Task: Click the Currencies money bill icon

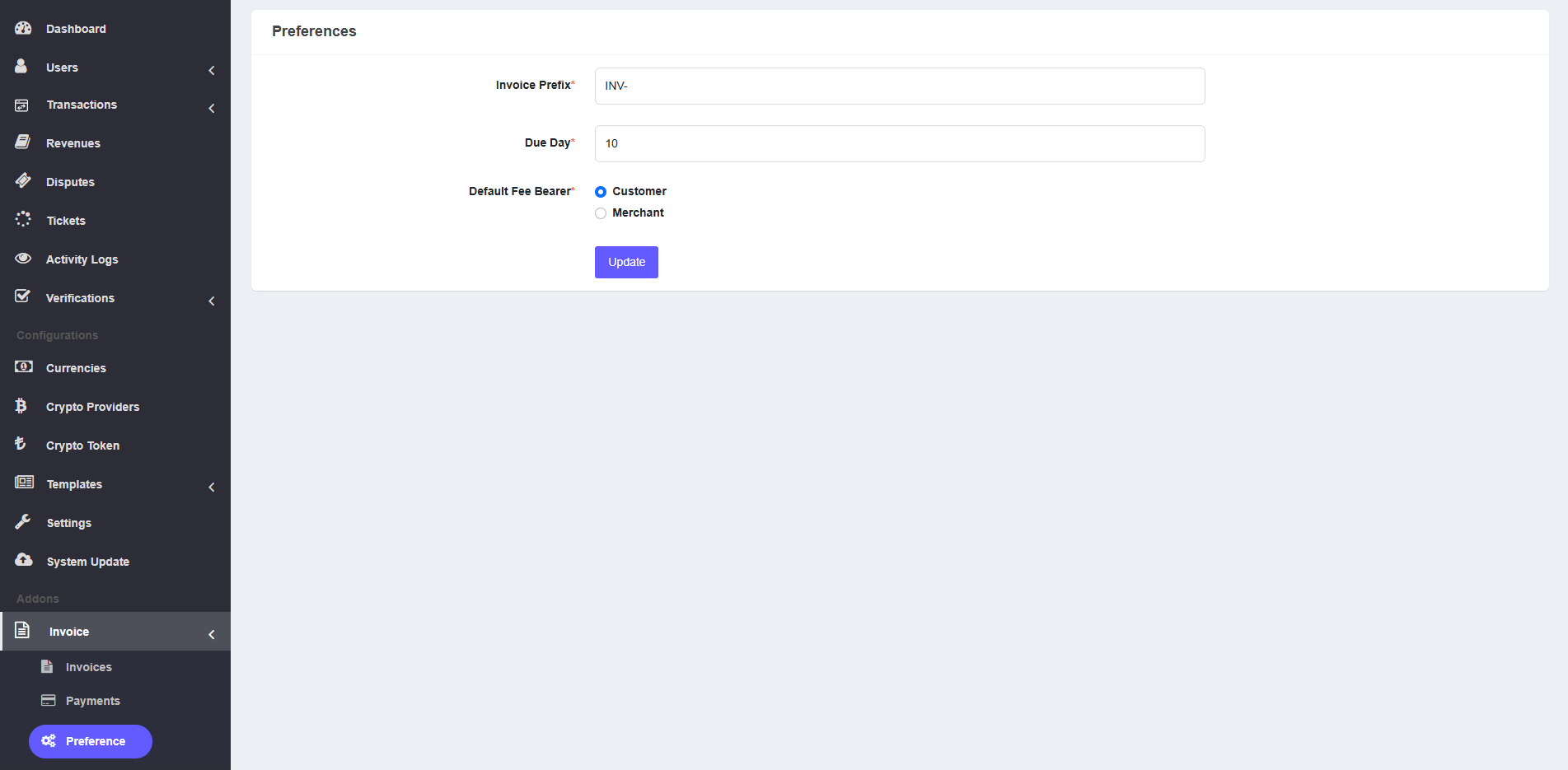Action: tap(24, 367)
